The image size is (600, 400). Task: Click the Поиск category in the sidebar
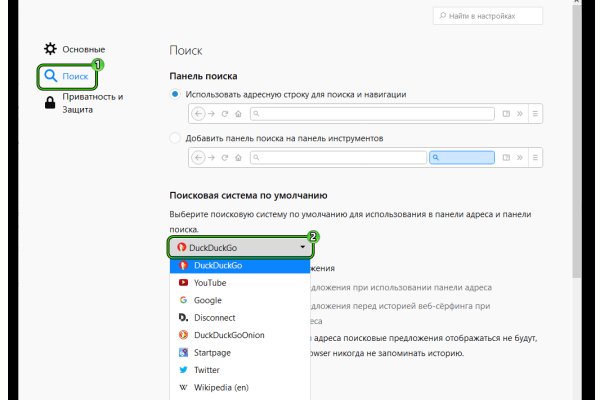(76, 74)
